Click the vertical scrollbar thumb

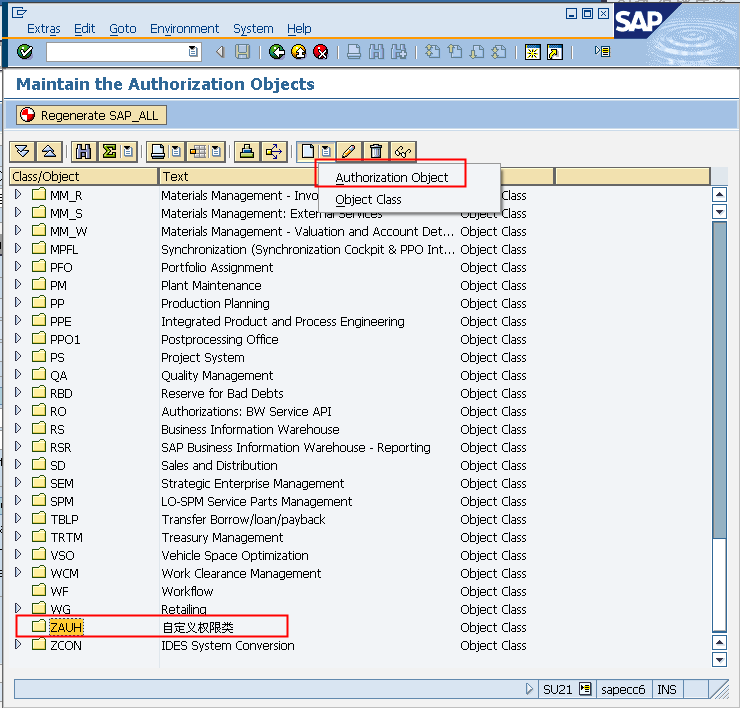[x=719, y=379]
